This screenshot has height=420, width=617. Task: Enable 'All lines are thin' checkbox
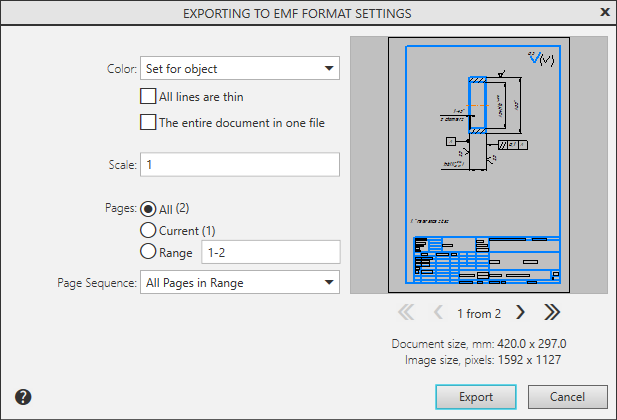(x=148, y=97)
